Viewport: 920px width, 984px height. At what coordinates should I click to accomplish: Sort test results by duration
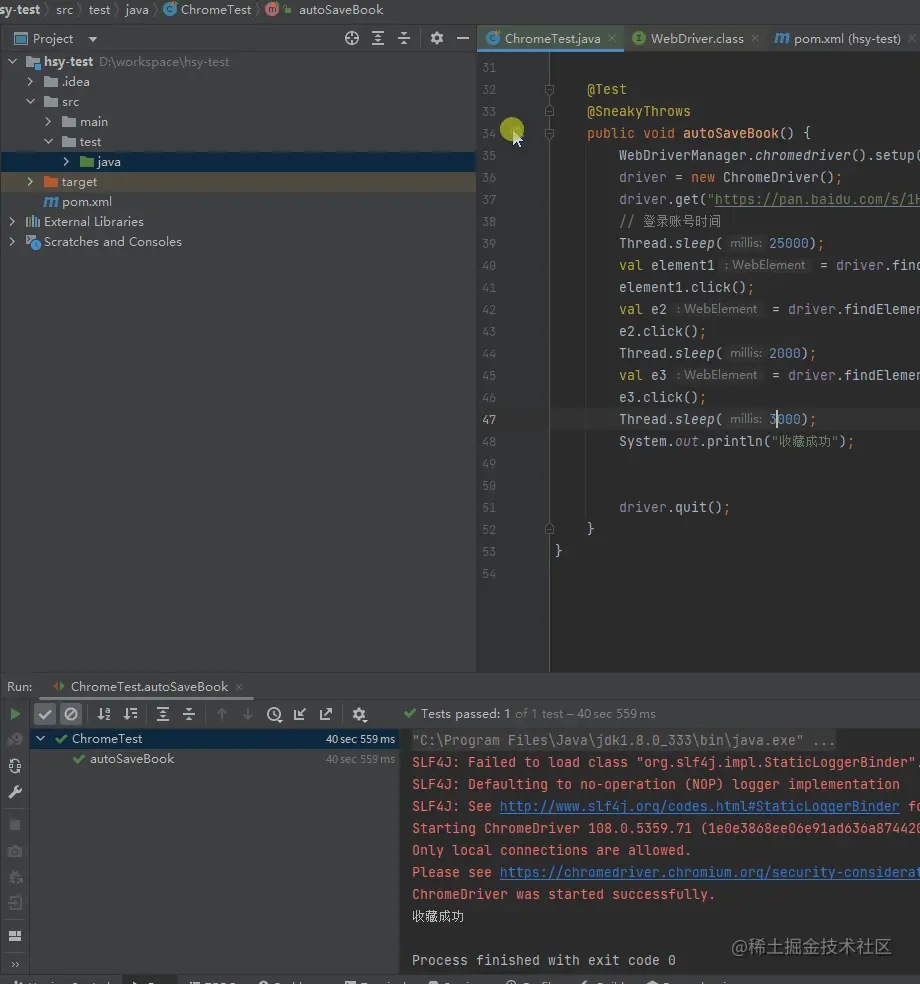[x=130, y=714]
